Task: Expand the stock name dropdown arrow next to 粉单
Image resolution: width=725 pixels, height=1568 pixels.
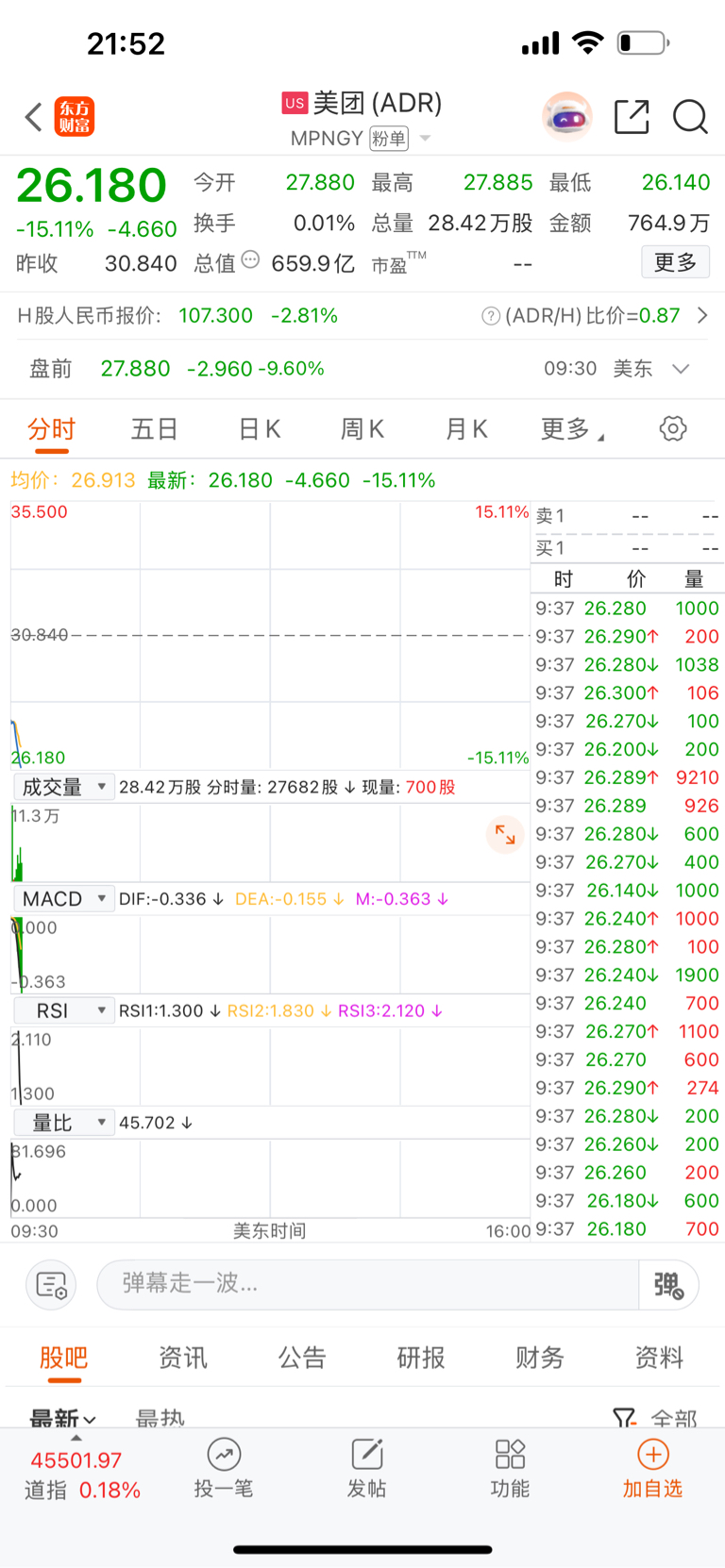Action: click(x=425, y=139)
